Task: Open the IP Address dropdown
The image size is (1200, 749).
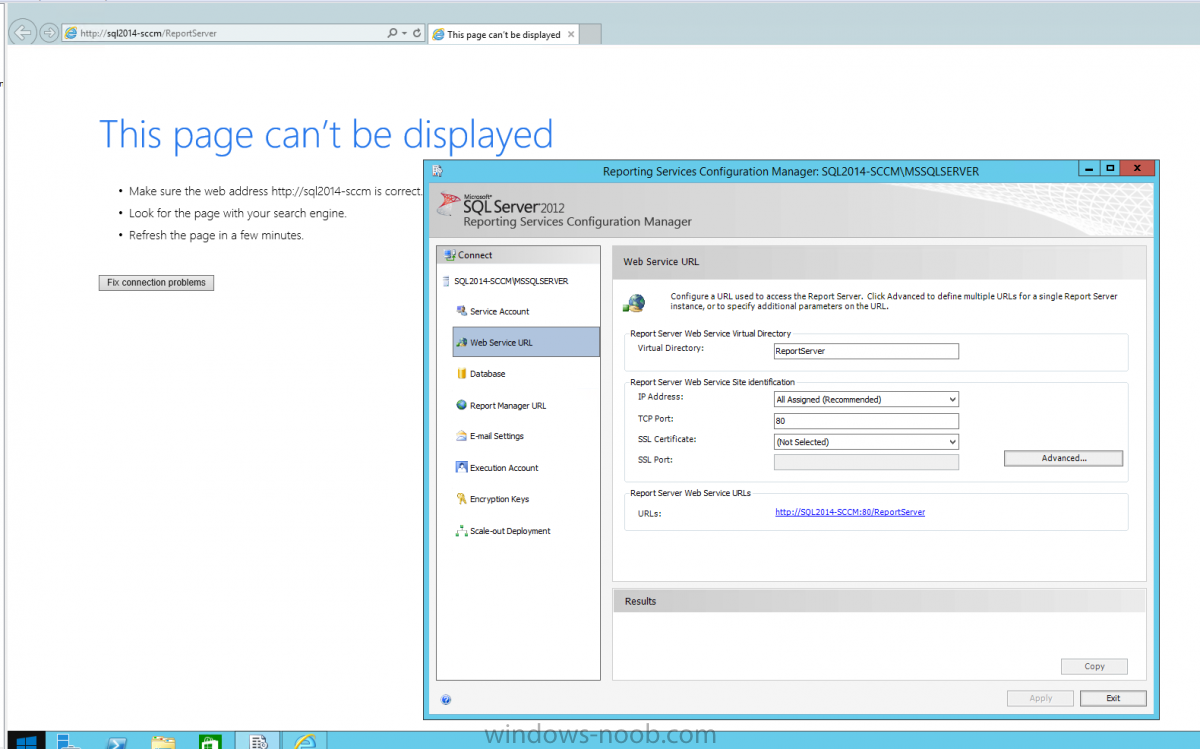Action: (x=952, y=399)
